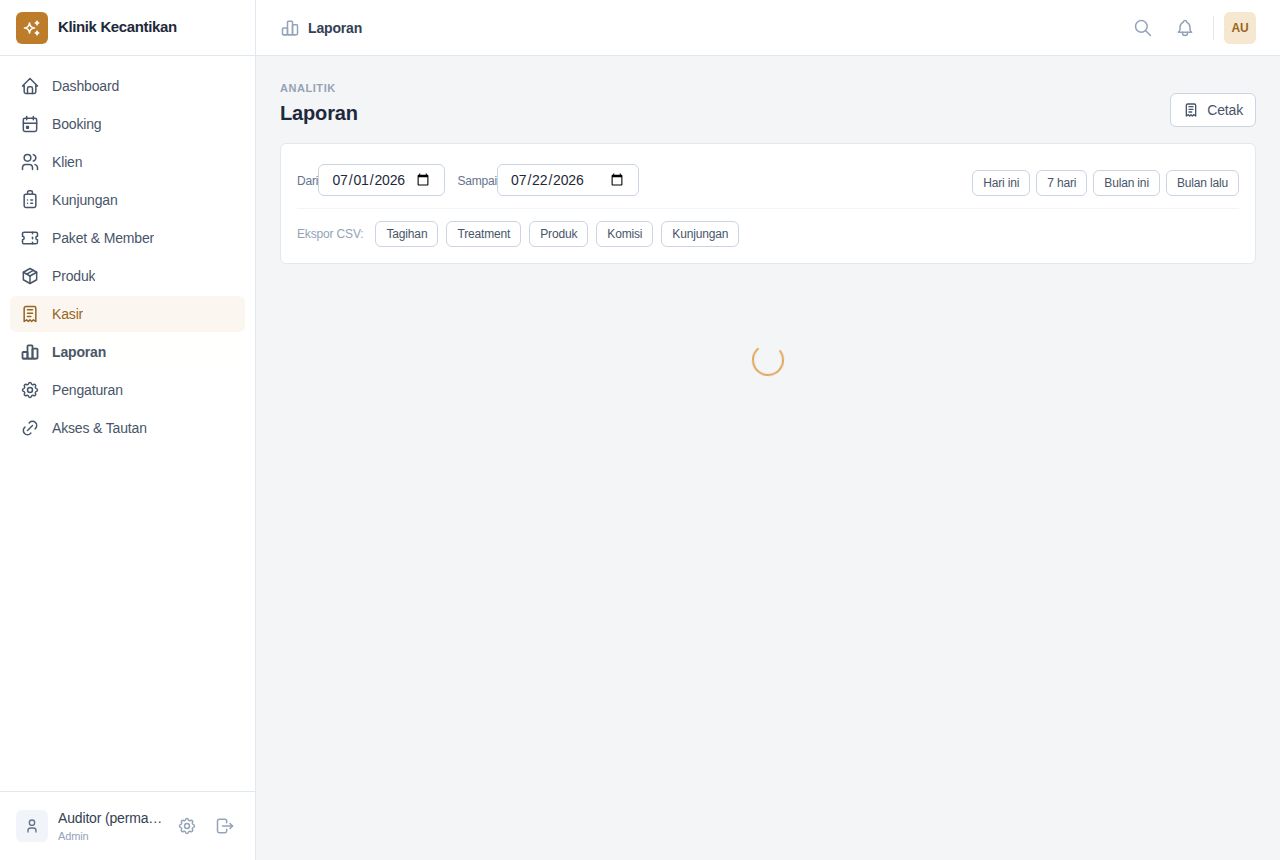Click the logout icon in sidebar footer
Screen dimensions: 1280x860
click(x=225, y=826)
